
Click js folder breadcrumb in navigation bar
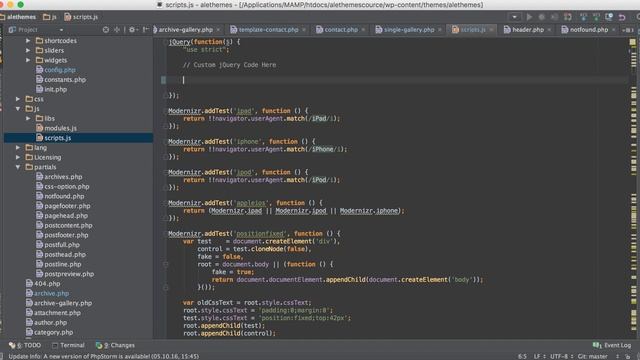tap(50, 17)
